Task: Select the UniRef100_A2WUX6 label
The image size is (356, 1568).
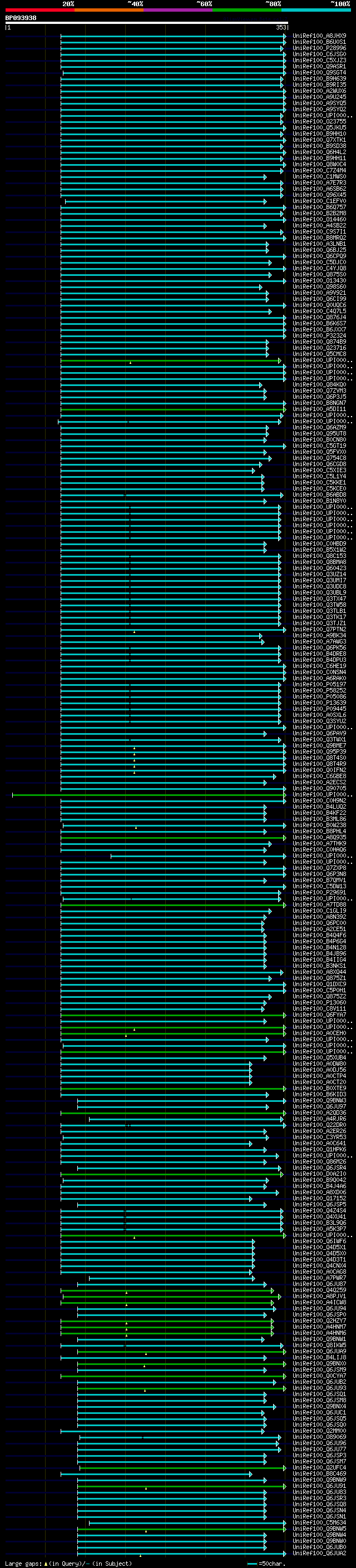Action: [319, 91]
